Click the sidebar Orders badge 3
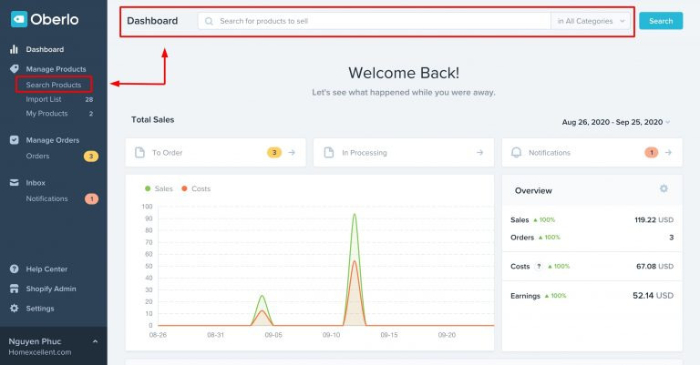The height and width of the screenshot is (365, 700). (91, 156)
